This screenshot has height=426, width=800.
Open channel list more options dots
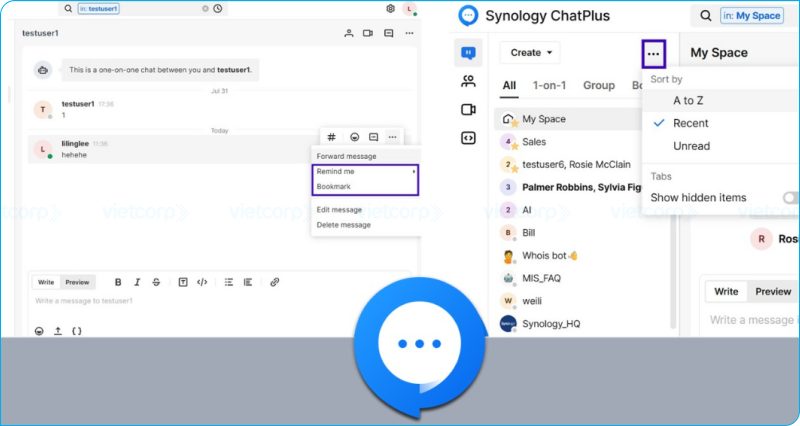pos(653,54)
